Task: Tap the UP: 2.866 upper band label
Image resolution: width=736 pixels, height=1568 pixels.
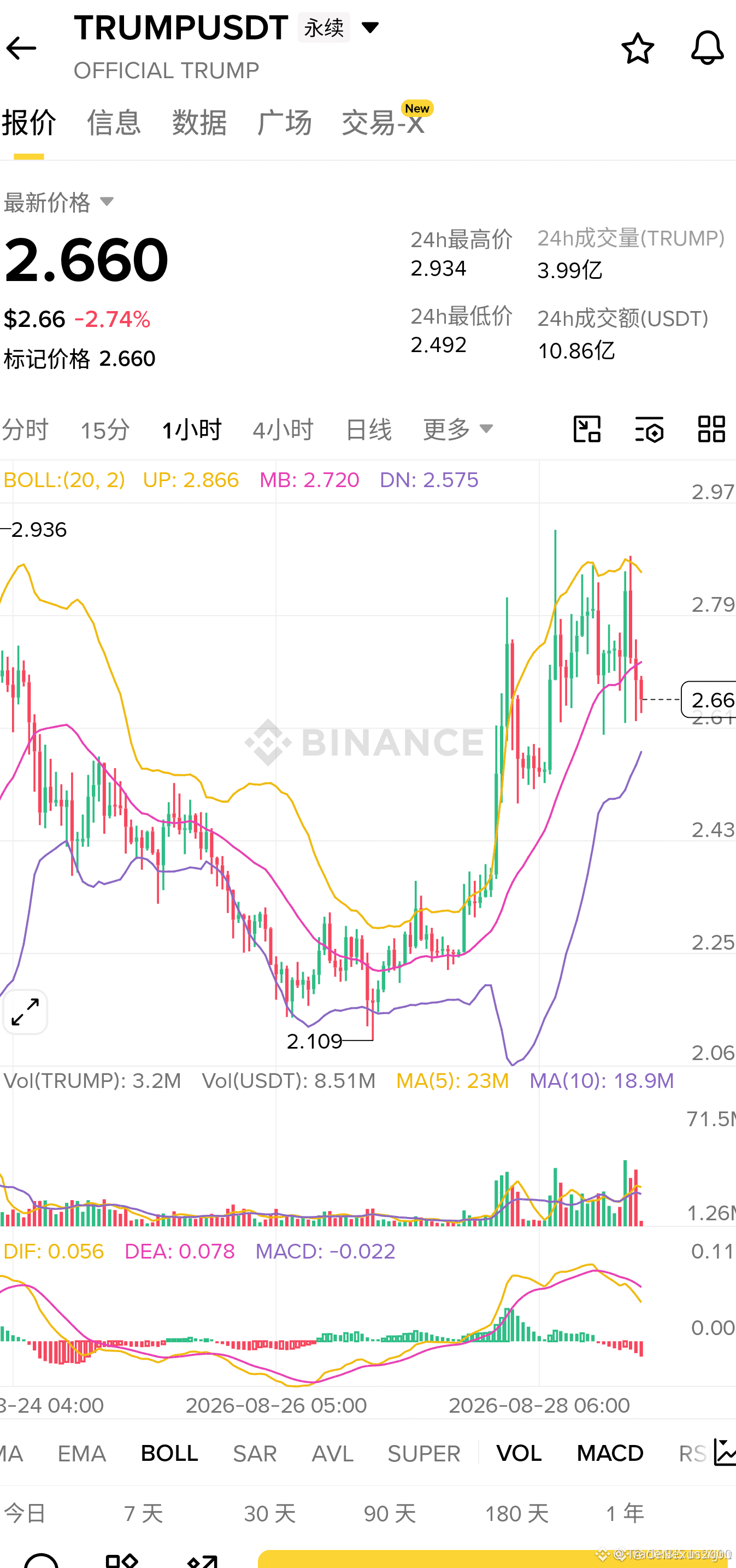Action: click(190, 480)
